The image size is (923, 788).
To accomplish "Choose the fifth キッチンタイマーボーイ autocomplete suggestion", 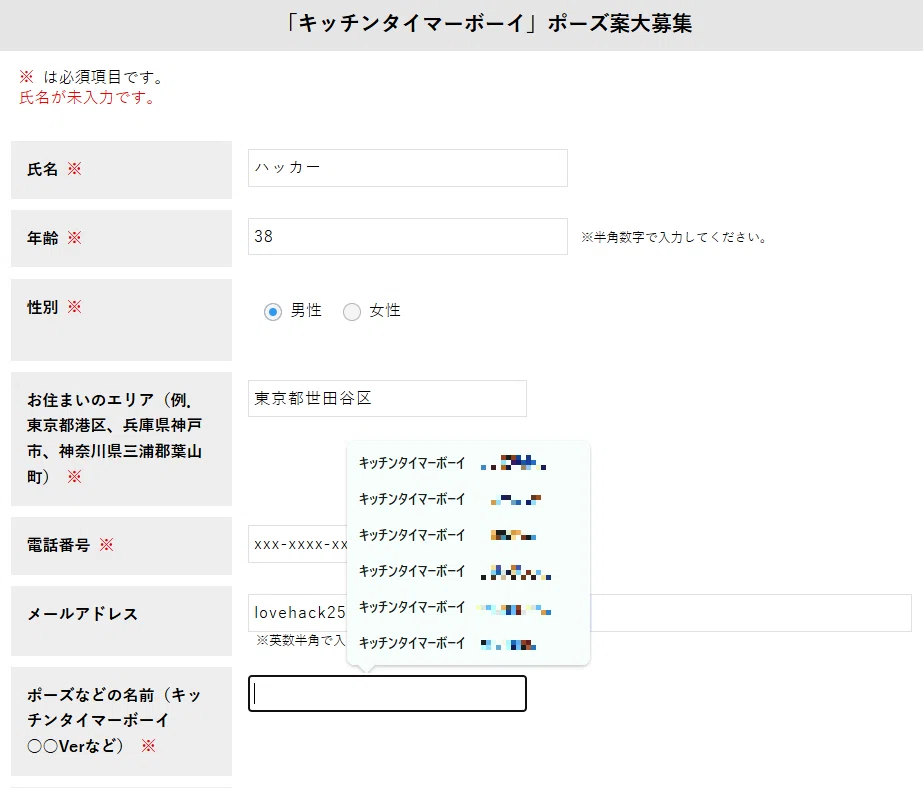I will pyautogui.click(x=468, y=607).
